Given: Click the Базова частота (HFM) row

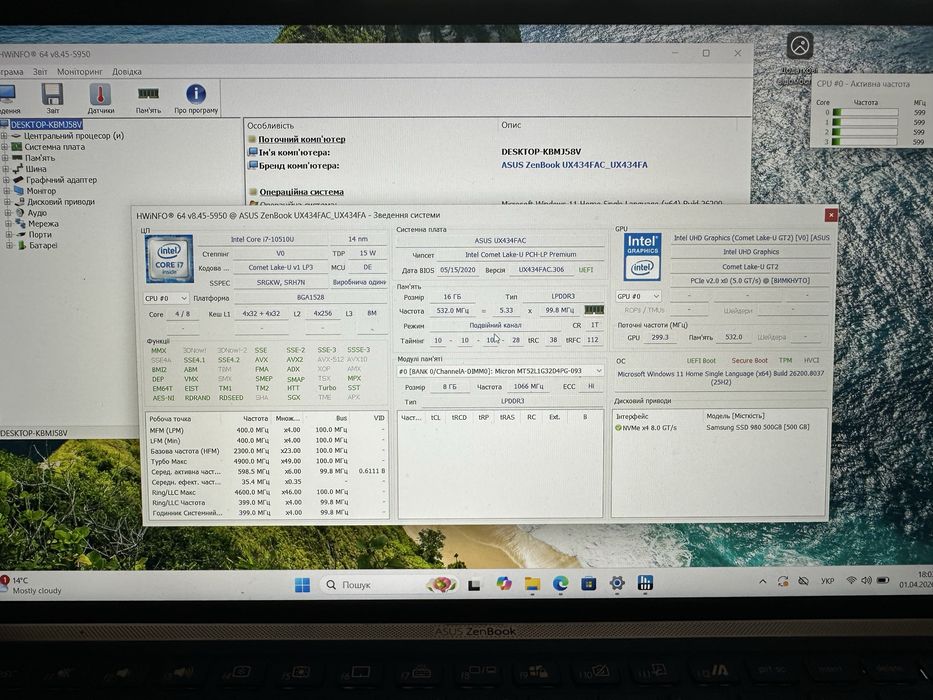Looking at the screenshot, I should pos(267,451).
